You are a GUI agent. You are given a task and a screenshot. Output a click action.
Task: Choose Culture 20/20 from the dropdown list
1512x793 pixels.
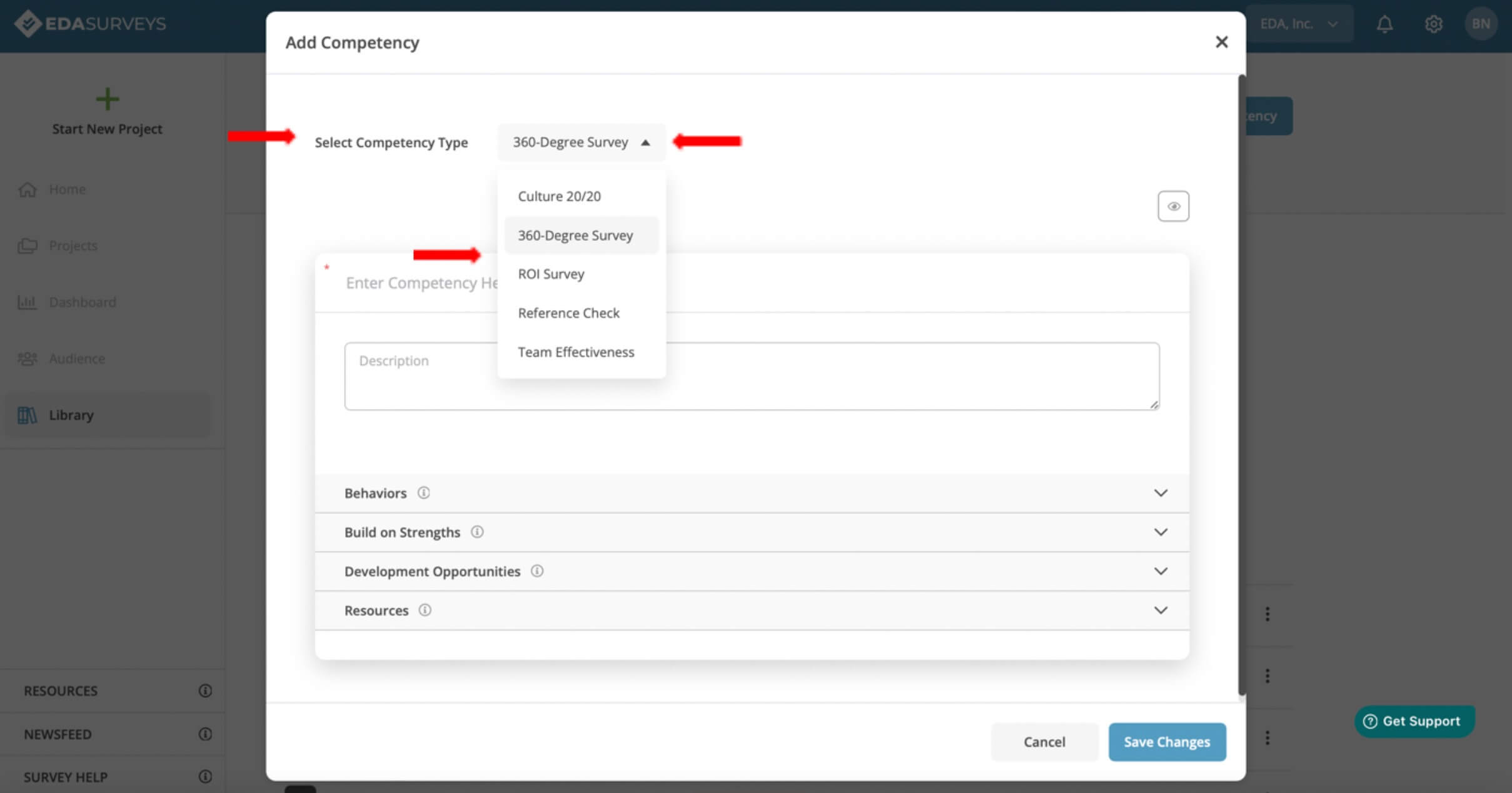582,196
